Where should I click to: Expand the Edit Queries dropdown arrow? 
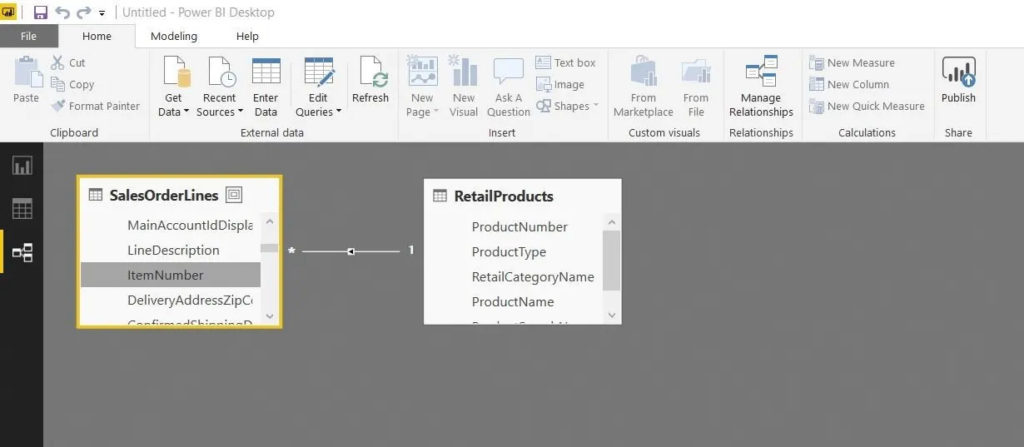click(338, 112)
